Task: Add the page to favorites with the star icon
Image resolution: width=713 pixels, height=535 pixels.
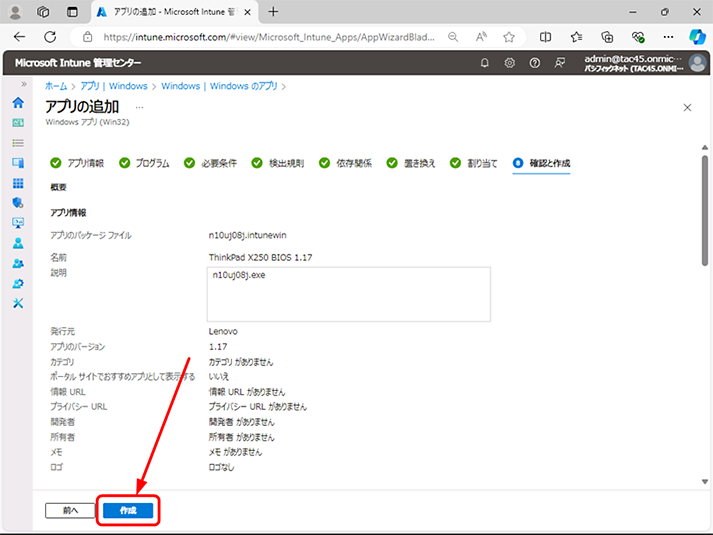Action: (509, 37)
